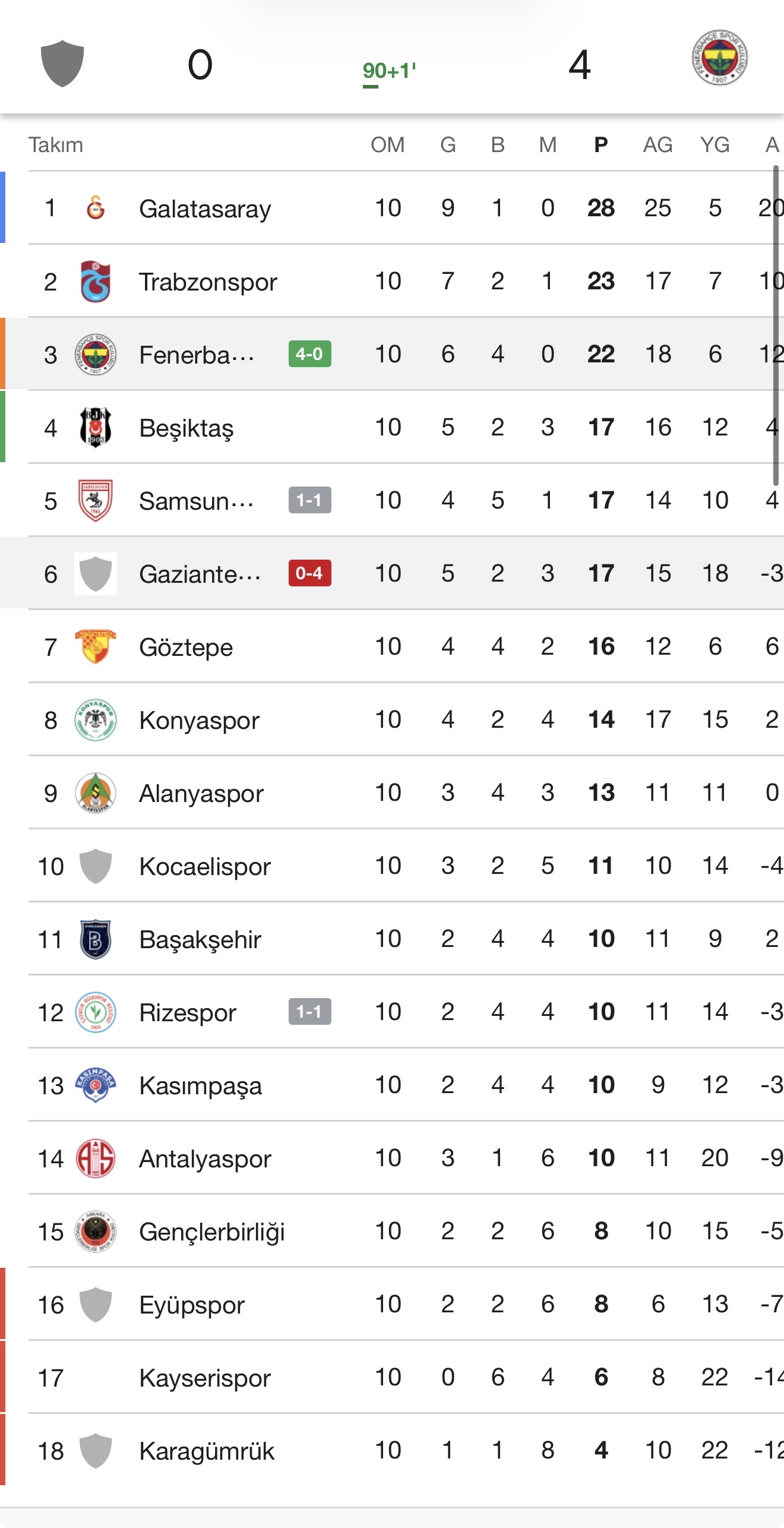Tap the Alanyaspor club crest

pos(96,793)
